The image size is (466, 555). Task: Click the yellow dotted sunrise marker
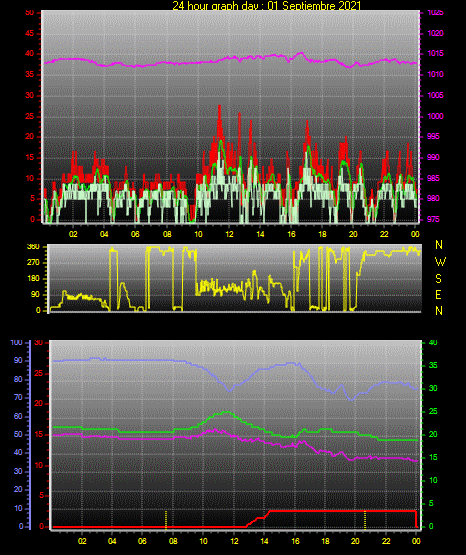coord(166,520)
